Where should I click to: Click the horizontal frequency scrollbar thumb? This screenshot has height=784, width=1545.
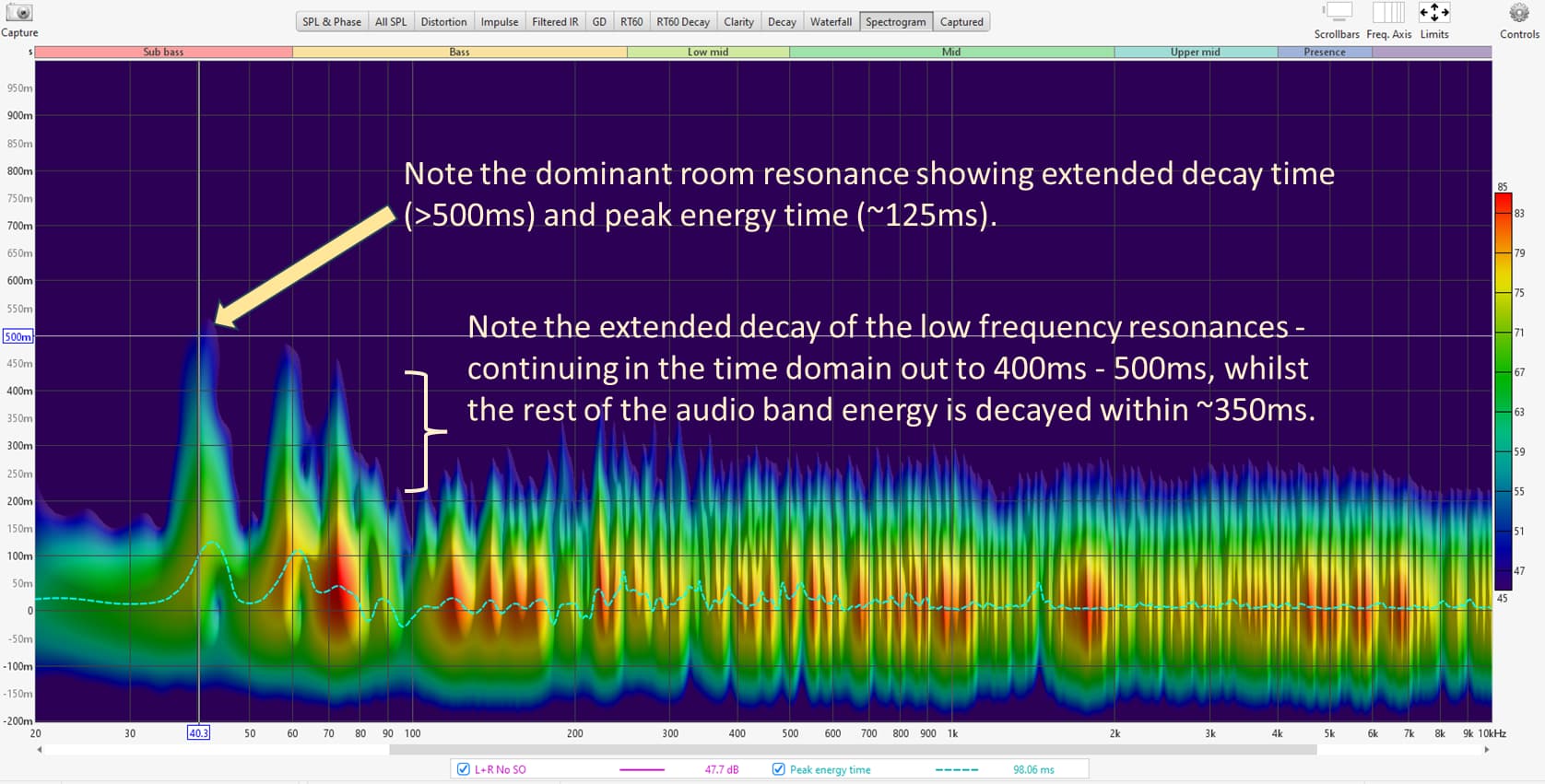coord(853,750)
